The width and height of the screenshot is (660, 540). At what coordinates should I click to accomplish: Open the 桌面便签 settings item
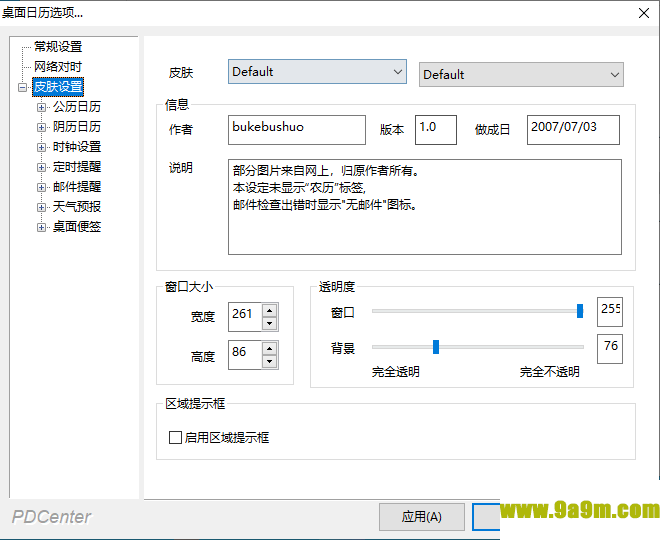[77, 227]
